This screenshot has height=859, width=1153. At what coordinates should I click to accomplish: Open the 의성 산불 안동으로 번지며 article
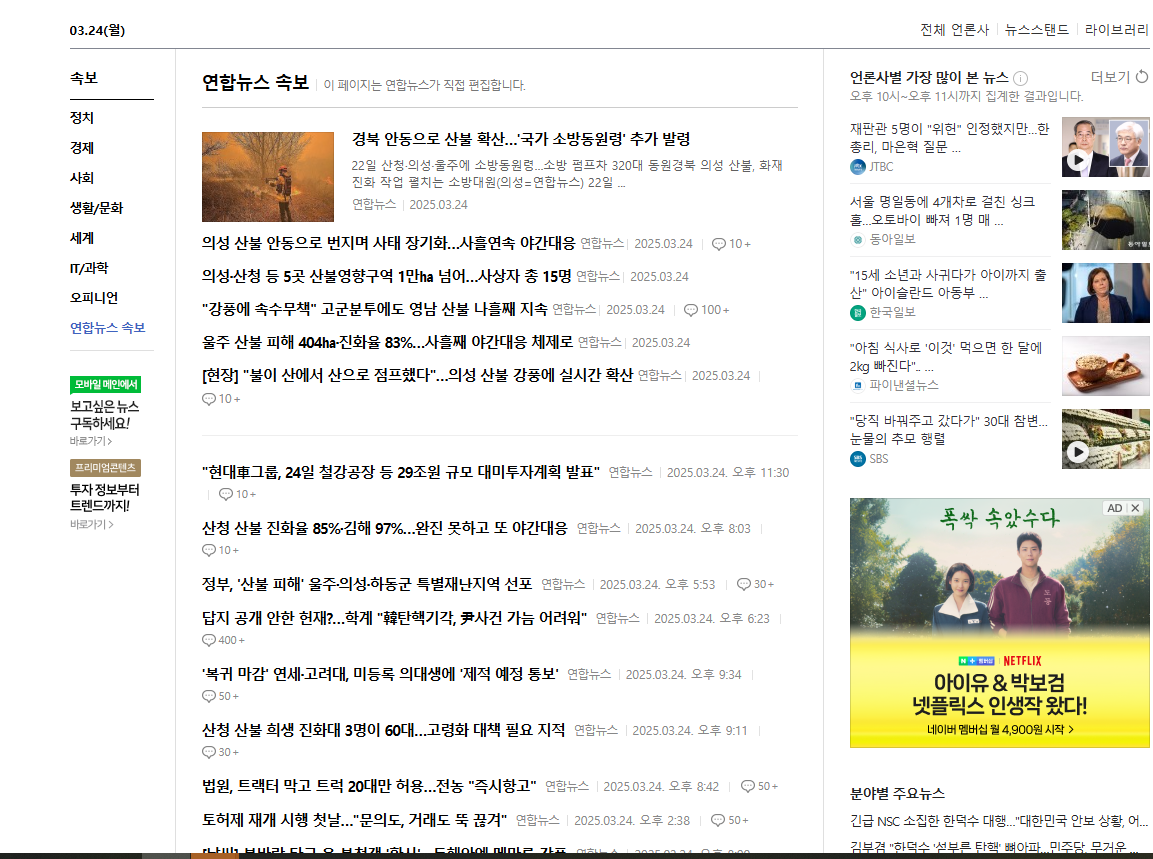point(388,243)
